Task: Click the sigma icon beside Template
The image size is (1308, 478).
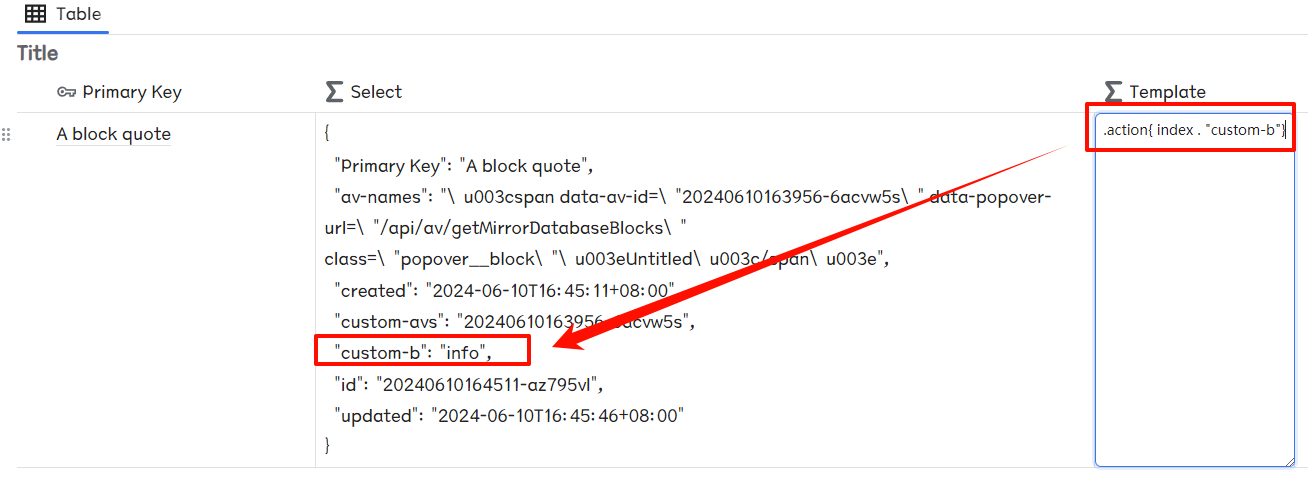Action: coord(1114,92)
